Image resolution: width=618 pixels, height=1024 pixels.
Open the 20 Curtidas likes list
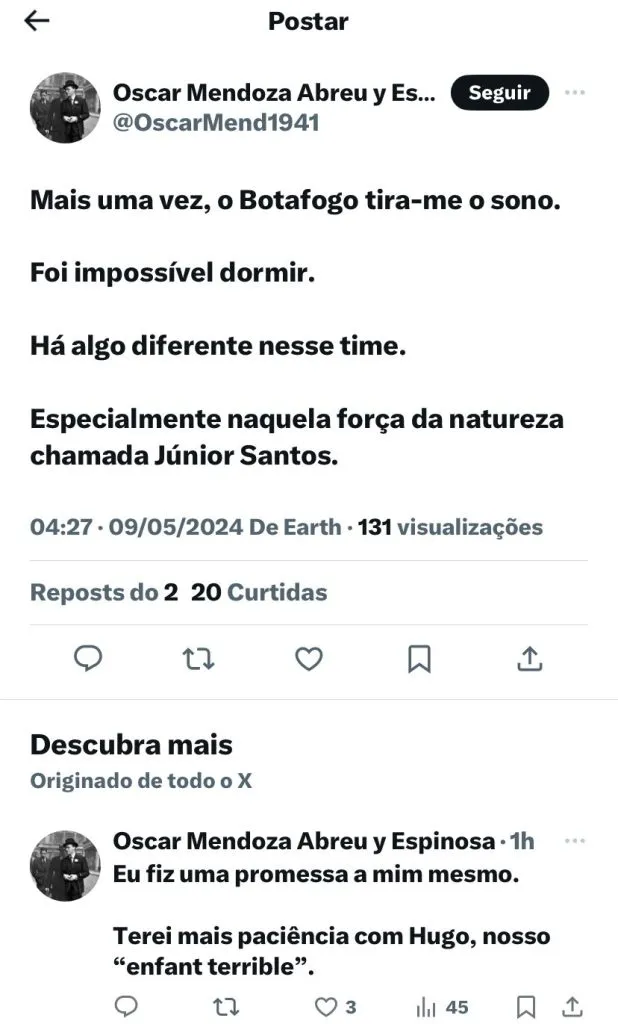coord(259,592)
